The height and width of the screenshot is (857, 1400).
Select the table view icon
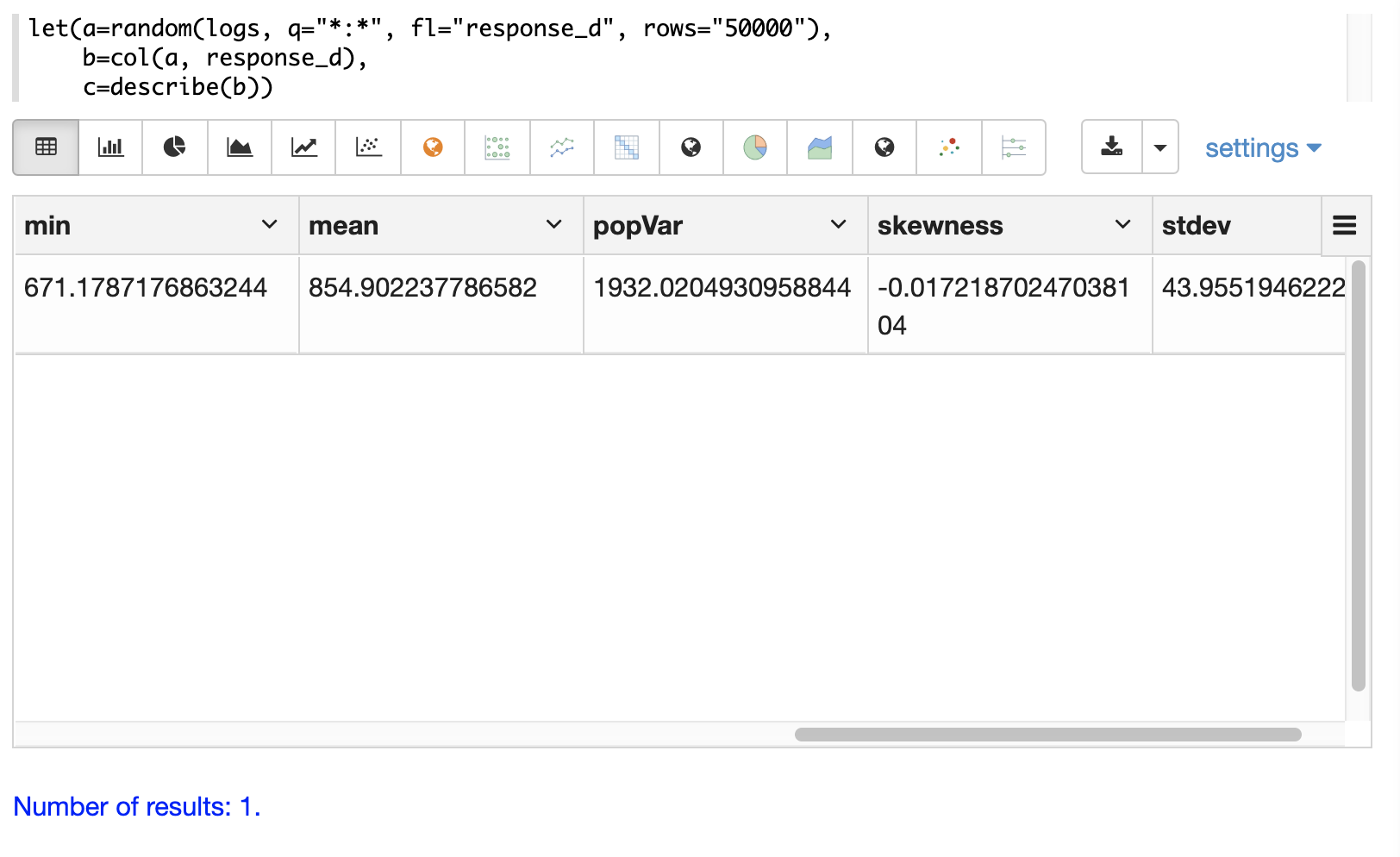[46, 147]
